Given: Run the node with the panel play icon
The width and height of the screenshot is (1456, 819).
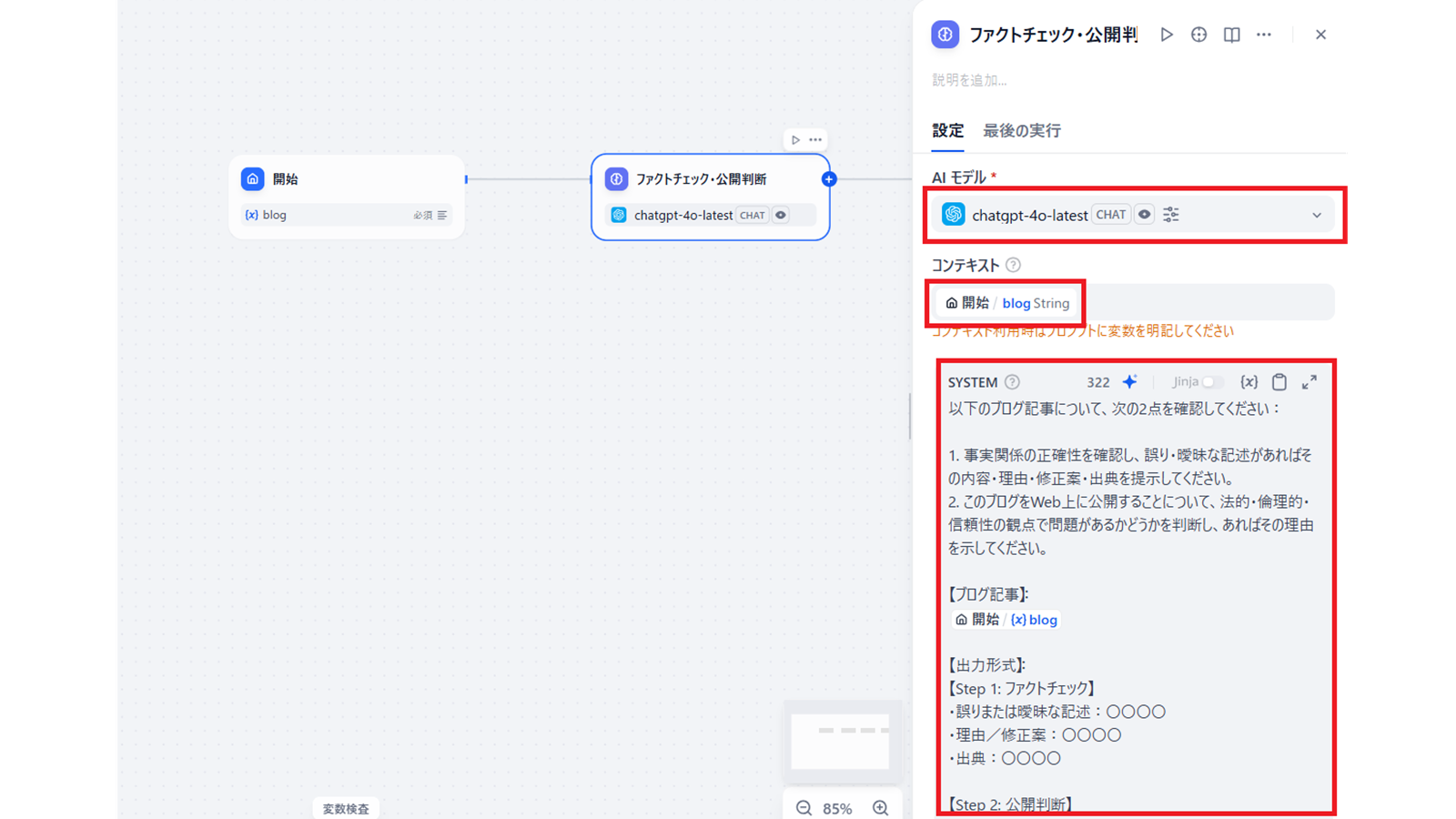Looking at the screenshot, I should tap(1167, 35).
